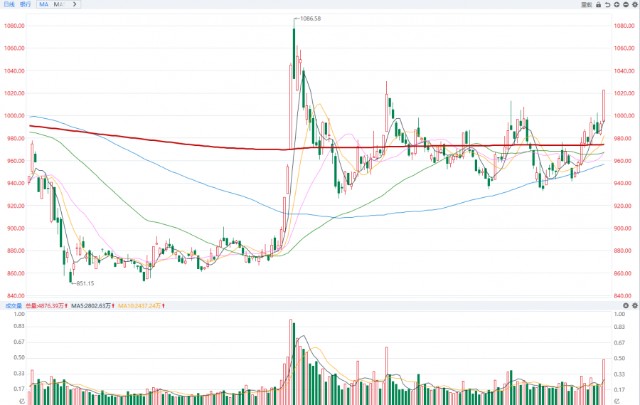
Task: Select the 日线 period label
Action: pos(8,5)
